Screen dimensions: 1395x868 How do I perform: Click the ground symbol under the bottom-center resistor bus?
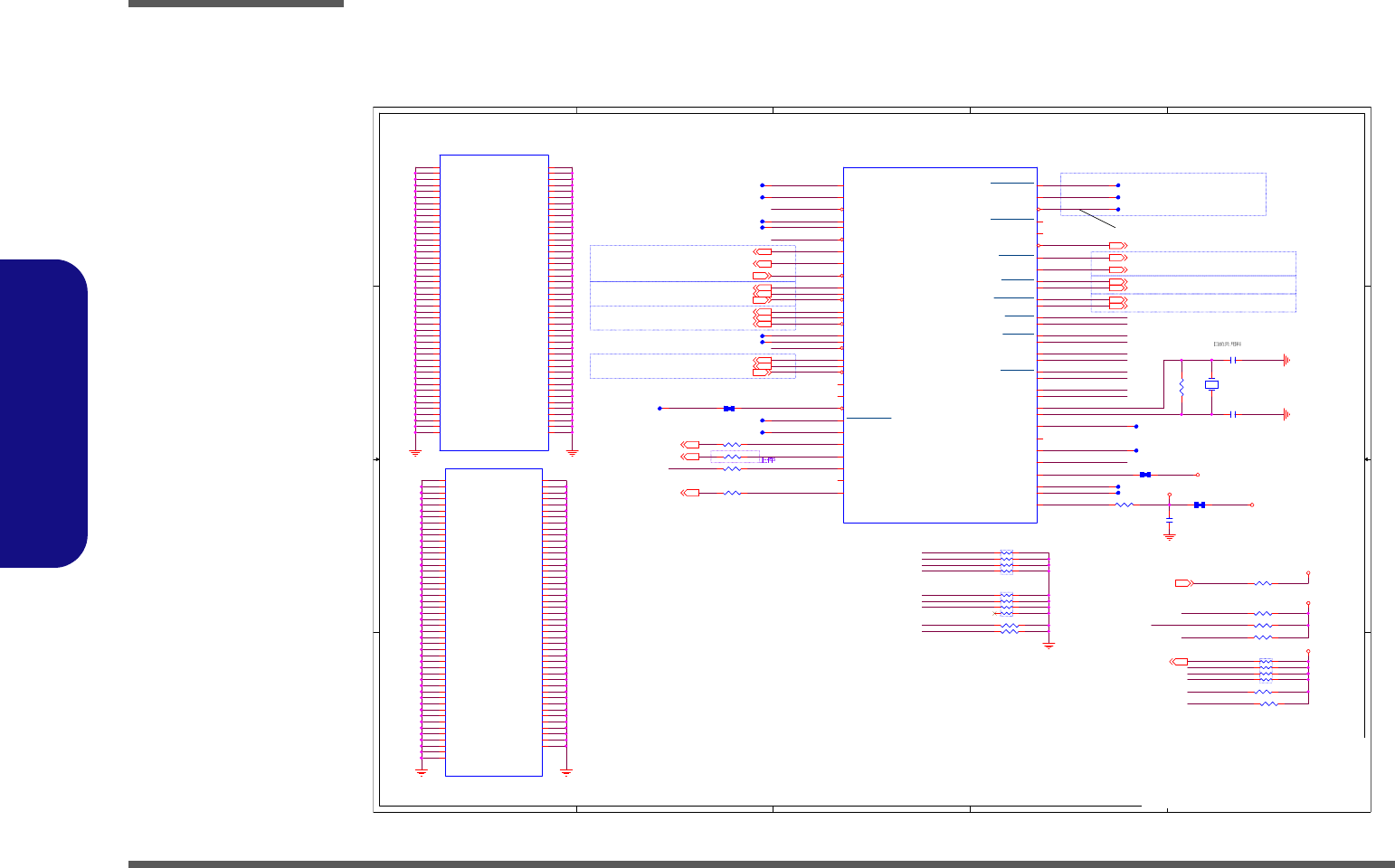[1049, 645]
